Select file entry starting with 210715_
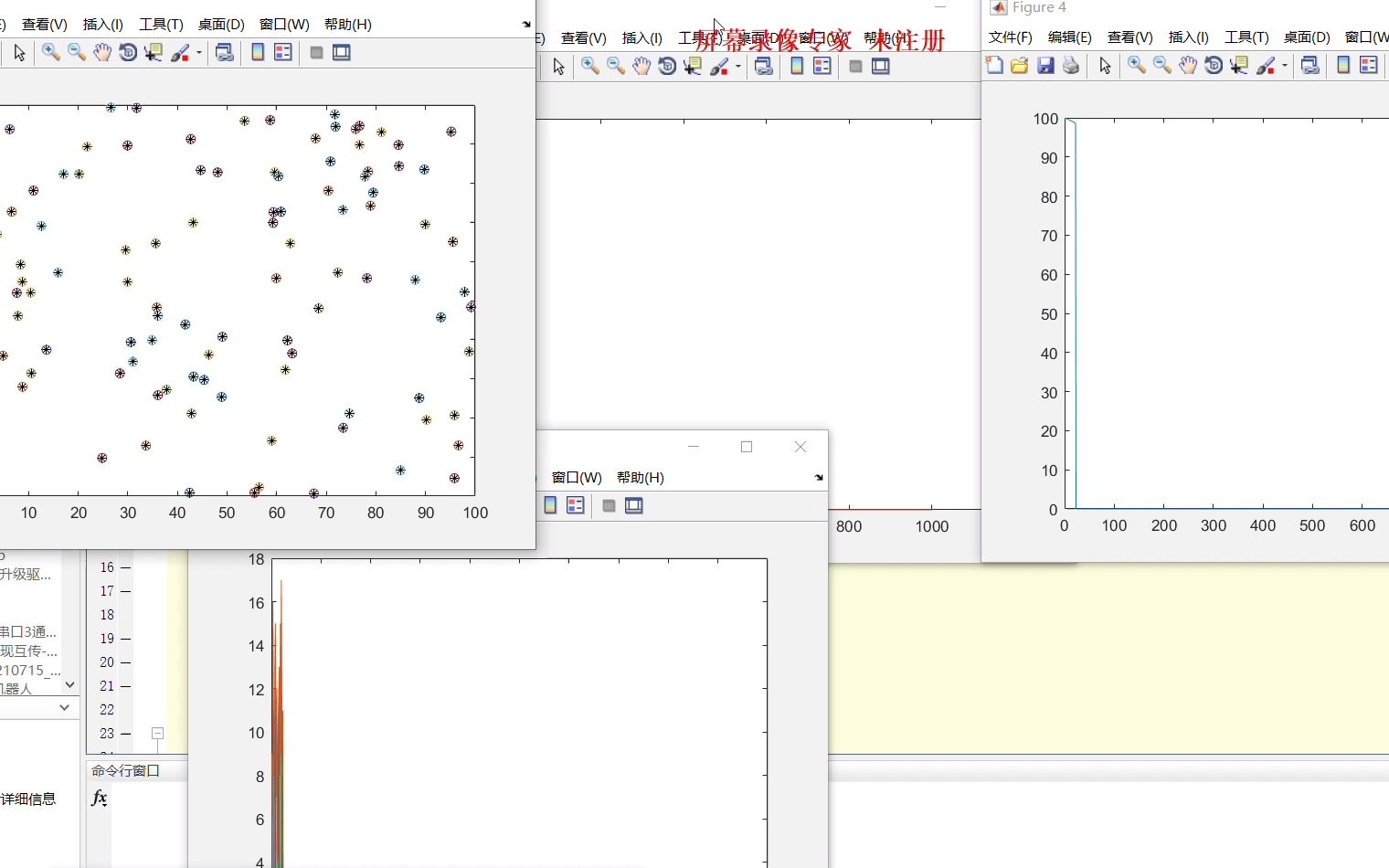This screenshot has width=1389, height=868. [x=30, y=671]
